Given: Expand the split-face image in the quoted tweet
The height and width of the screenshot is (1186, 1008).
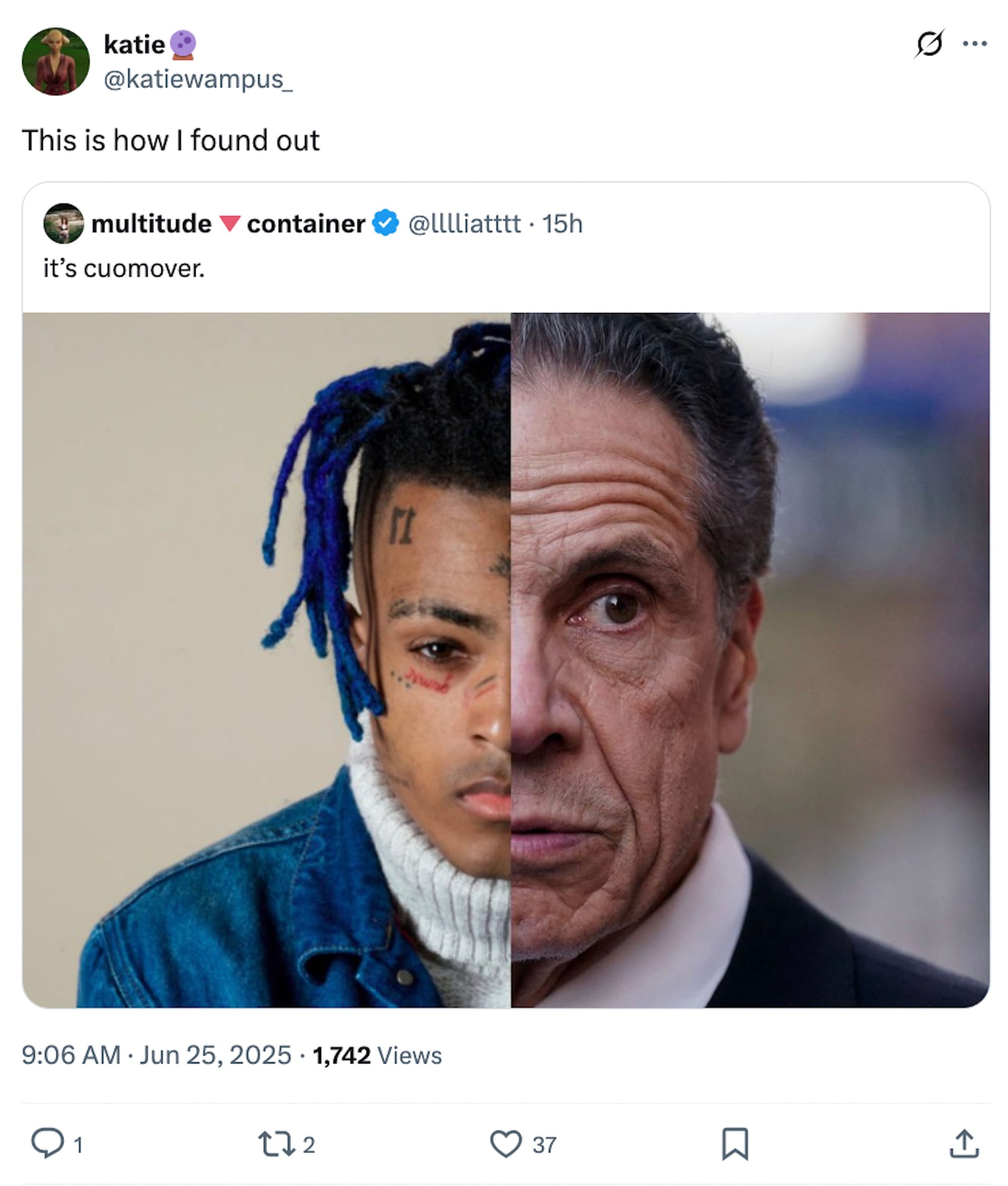Looking at the screenshot, I should (x=506, y=660).
